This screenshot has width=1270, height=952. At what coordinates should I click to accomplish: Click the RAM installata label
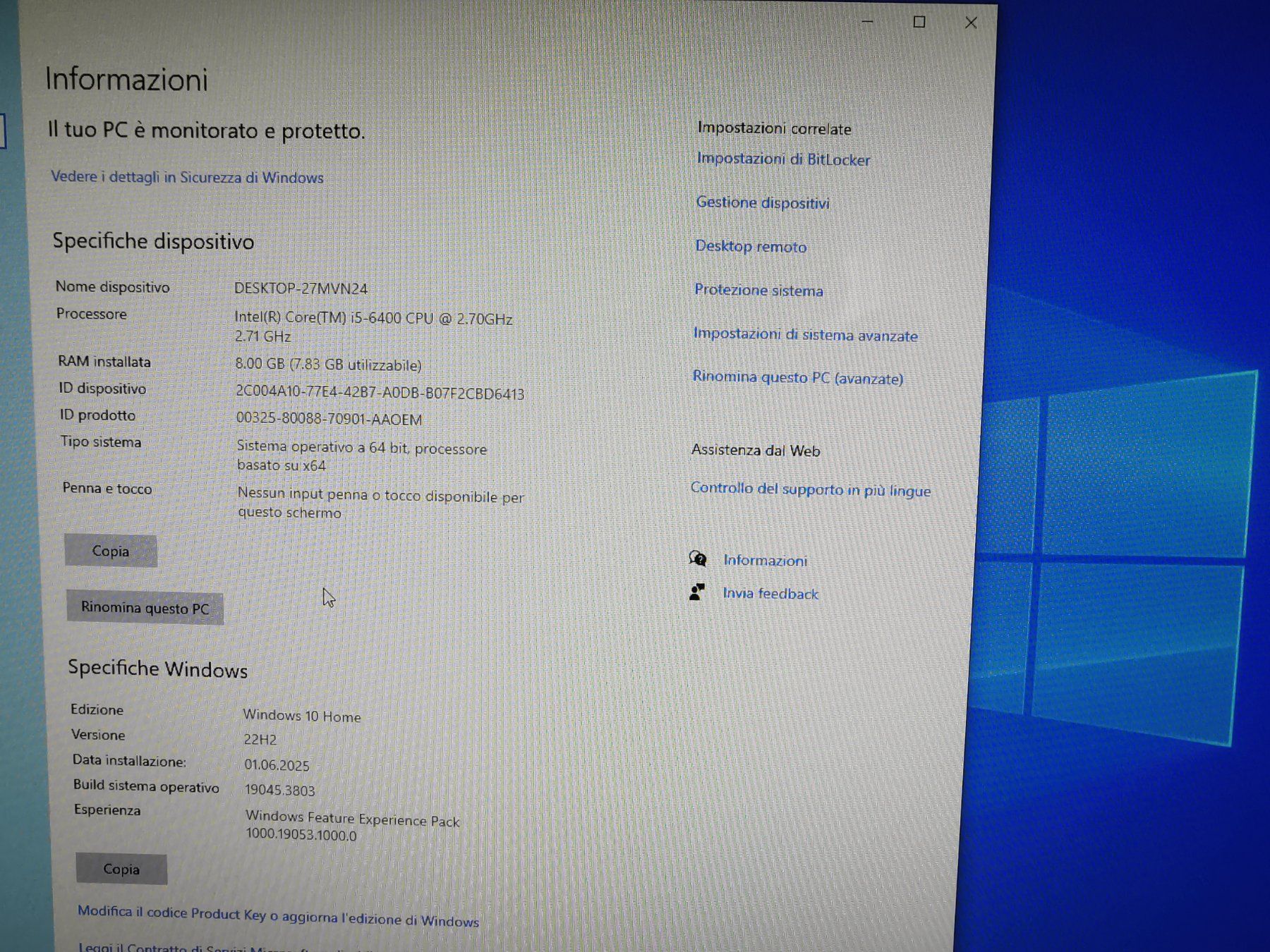(x=104, y=361)
